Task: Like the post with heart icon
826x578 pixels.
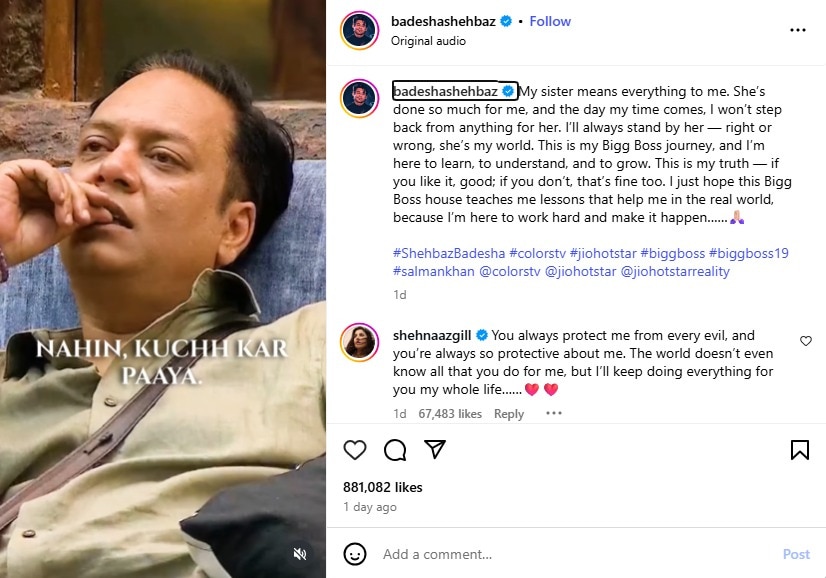Action: tap(355, 450)
